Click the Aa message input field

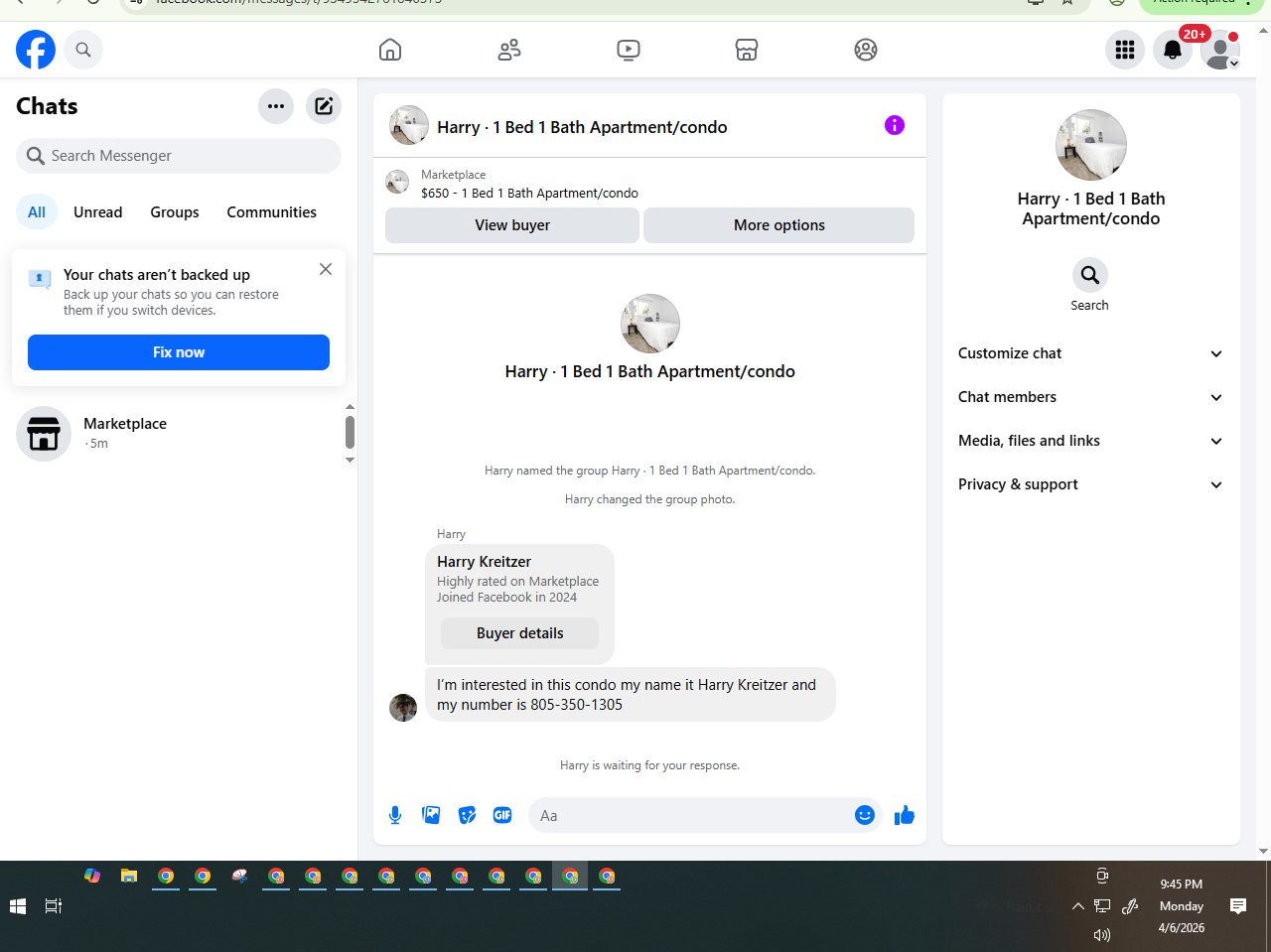pyautogui.click(x=693, y=815)
